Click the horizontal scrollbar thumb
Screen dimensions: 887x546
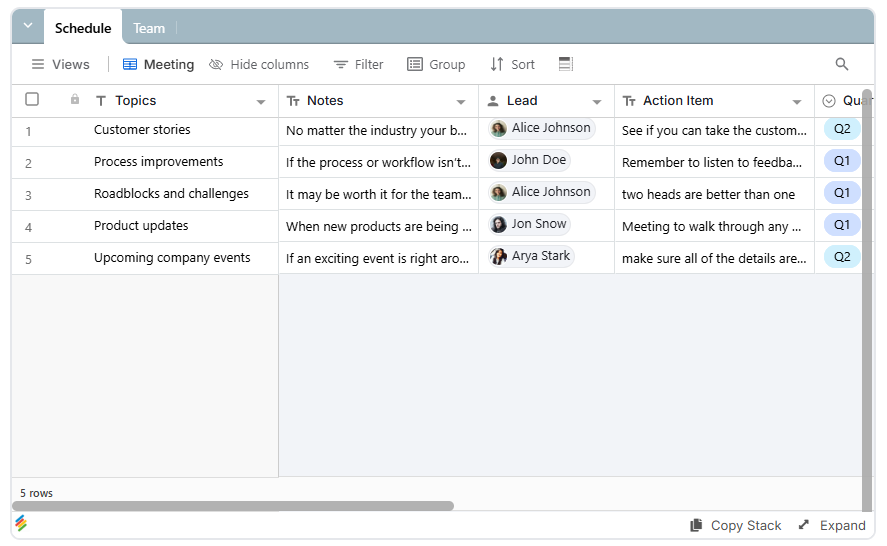pos(233,506)
